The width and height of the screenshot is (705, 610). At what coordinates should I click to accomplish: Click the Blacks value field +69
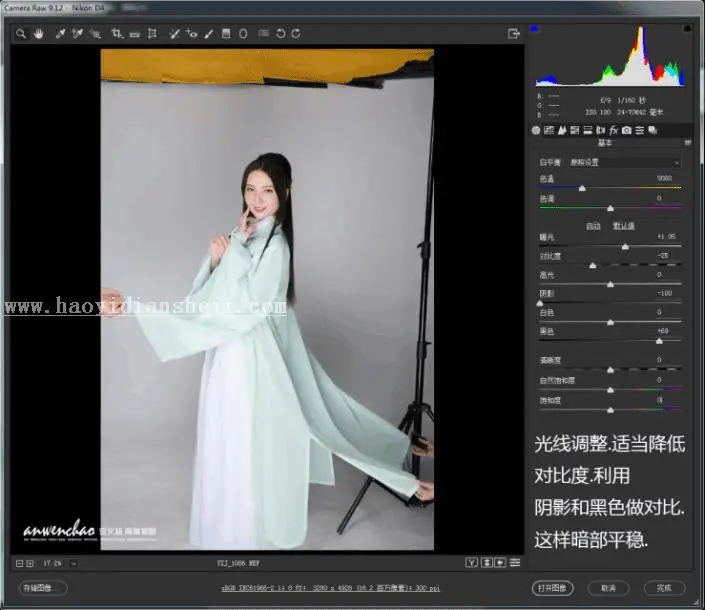(663, 331)
